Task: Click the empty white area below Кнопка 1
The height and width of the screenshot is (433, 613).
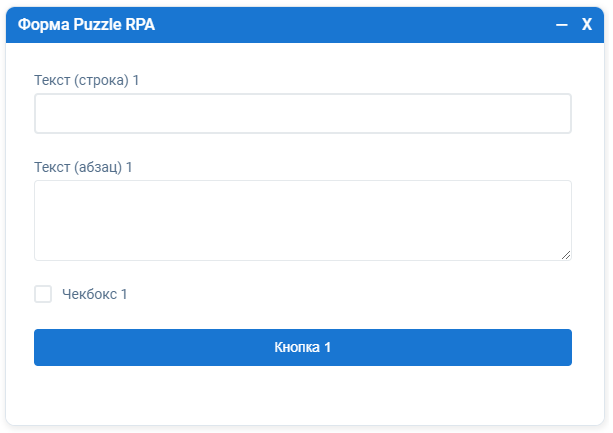Action: tap(302, 395)
